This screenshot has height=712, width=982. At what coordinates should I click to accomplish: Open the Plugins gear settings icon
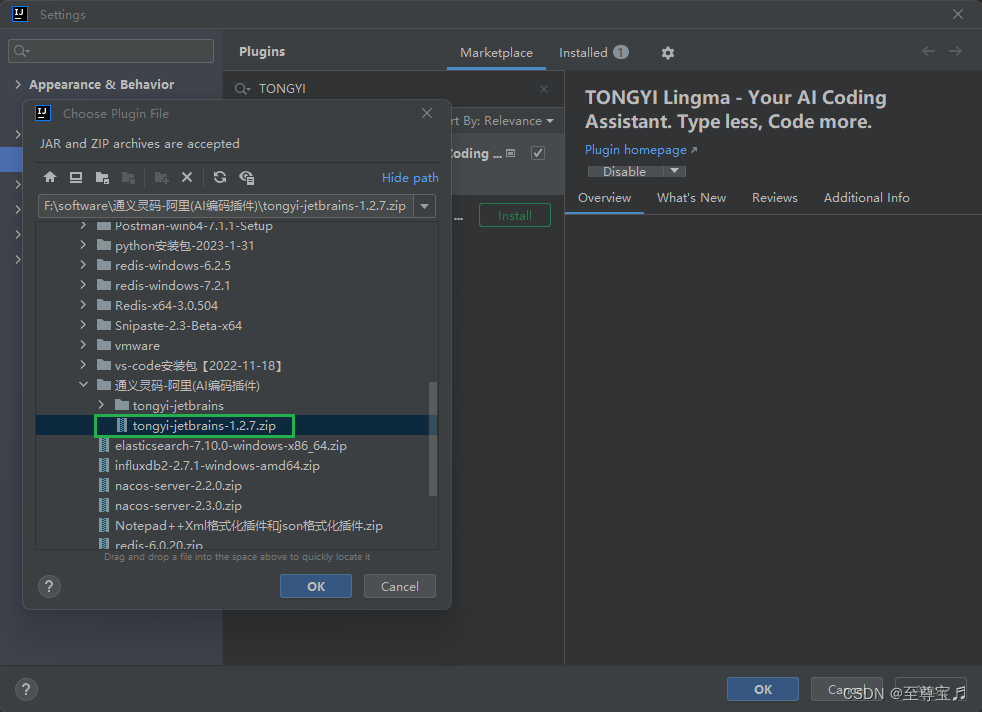tap(668, 53)
